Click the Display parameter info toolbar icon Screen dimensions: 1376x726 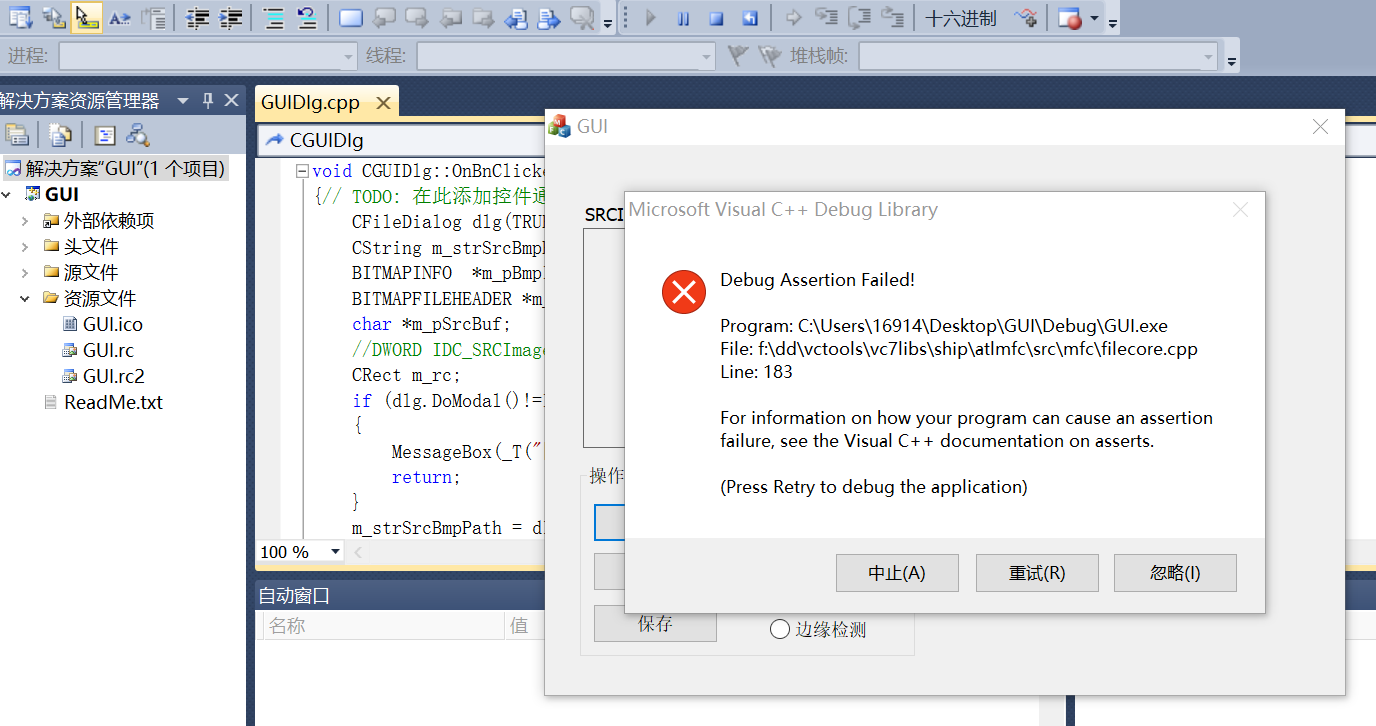pos(53,18)
